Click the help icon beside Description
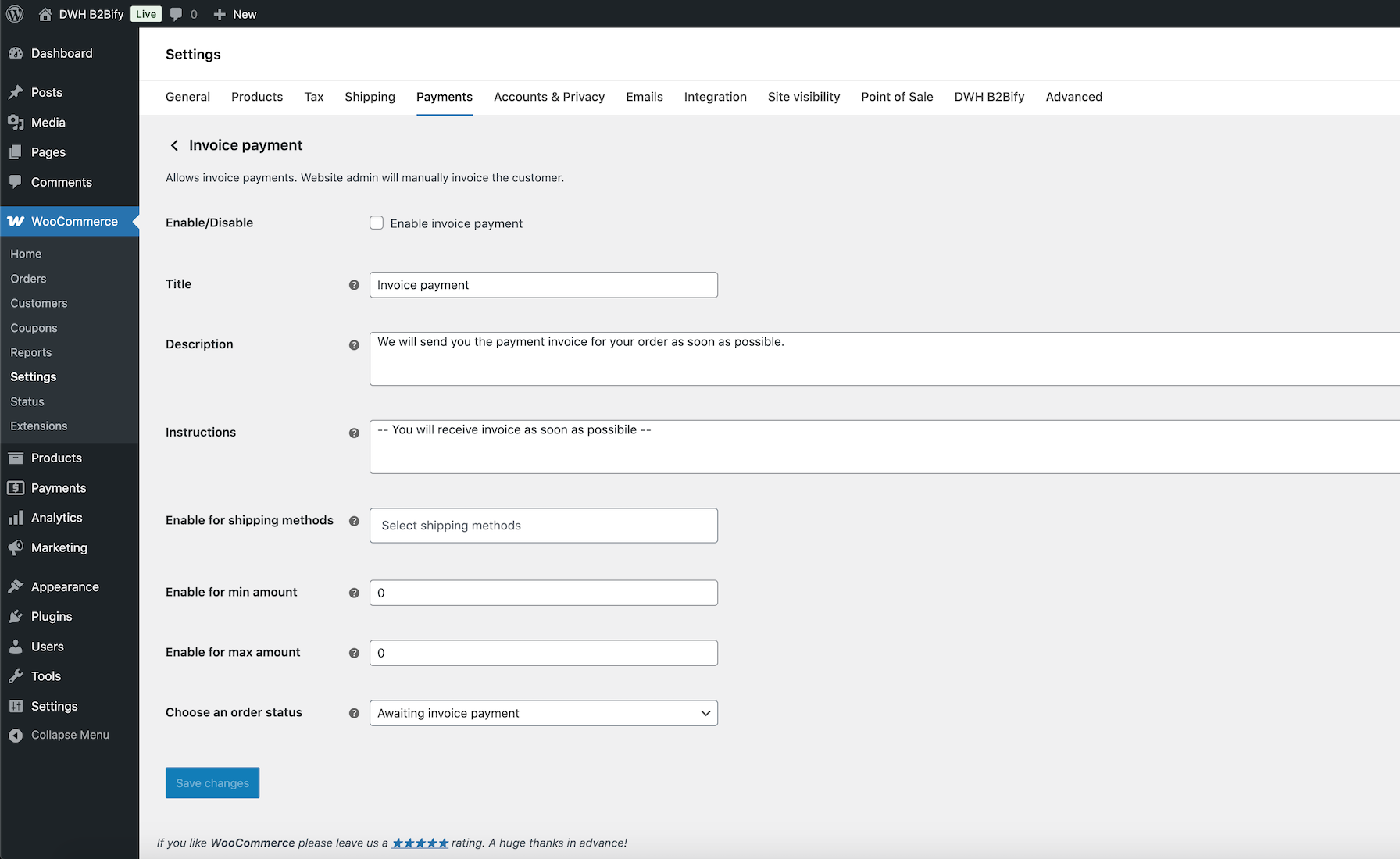 [x=354, y=345]
